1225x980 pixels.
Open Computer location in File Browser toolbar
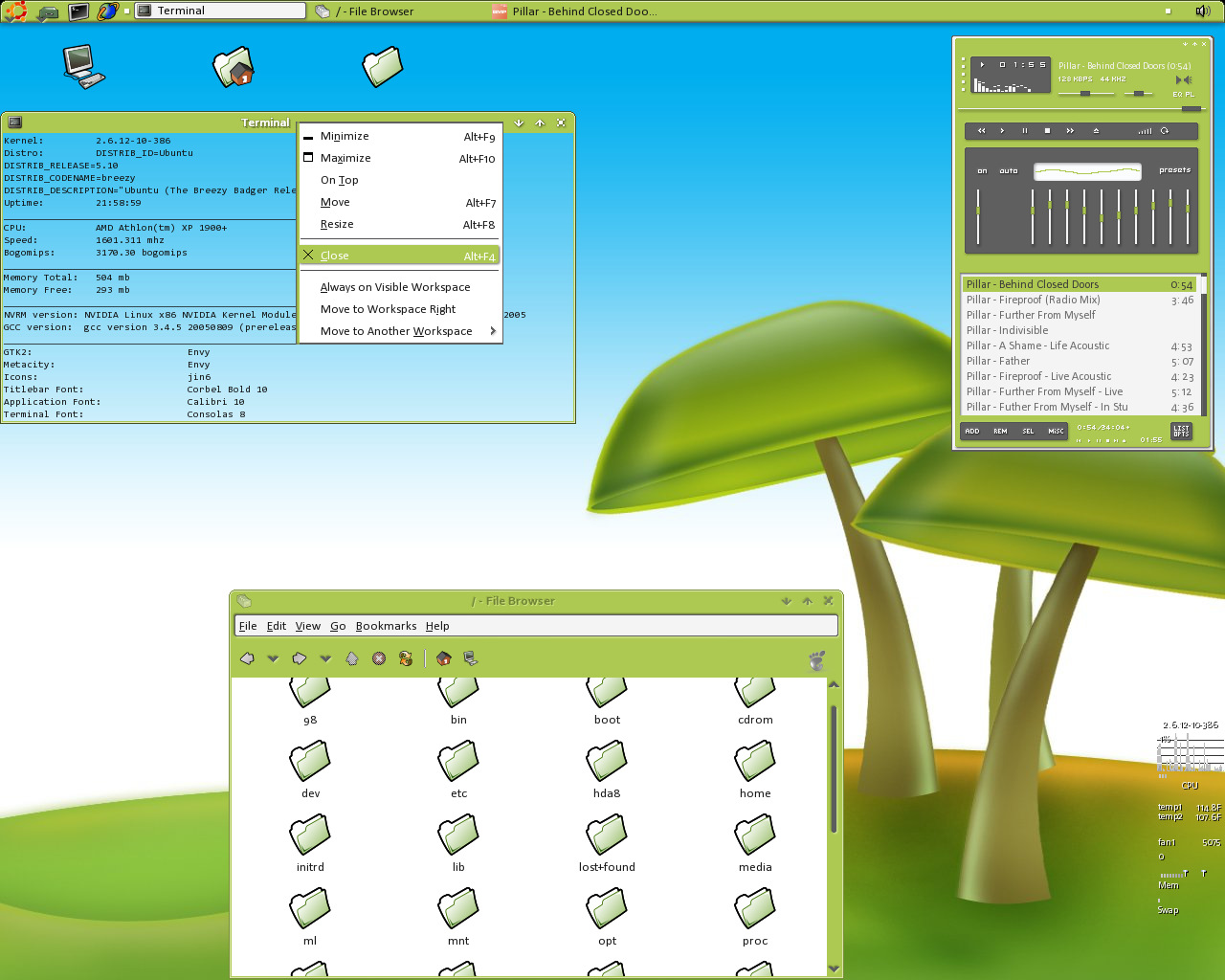point(470,658)
